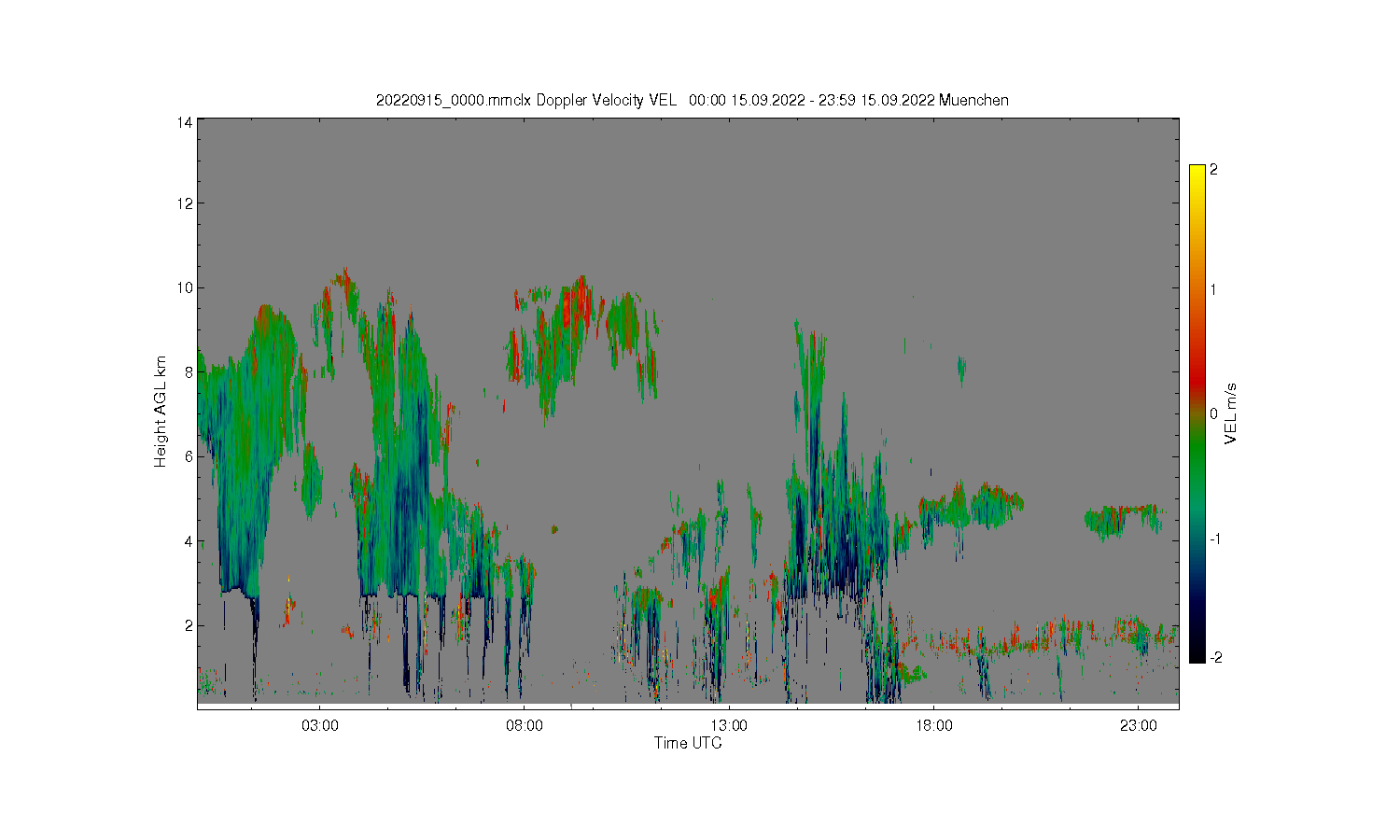Image resolution: width=1400 pixels, height=840 pixels.
Task: Click the 'VEL m/s' colorbar label
Action: pos(1231,413)
